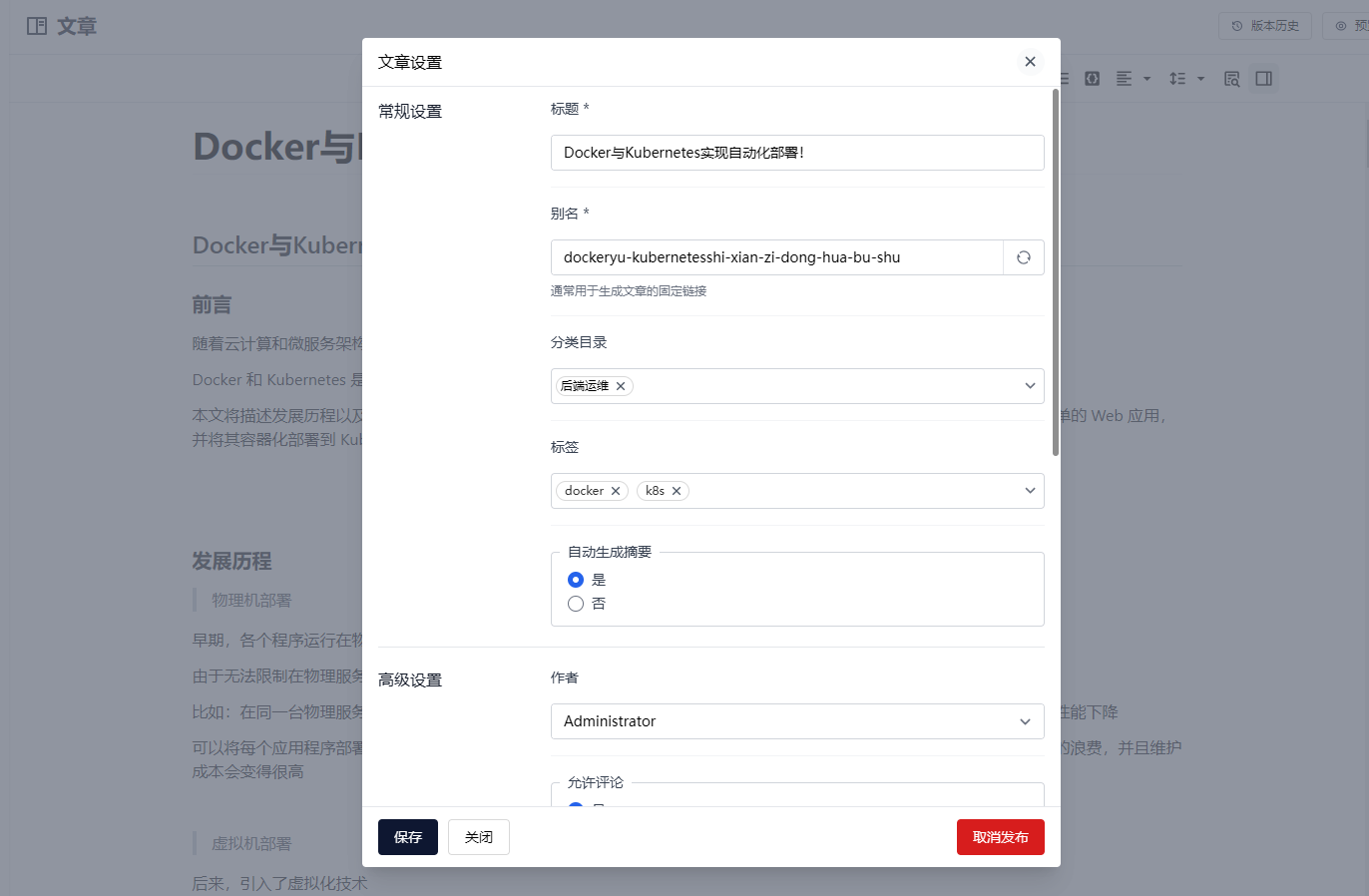The width and height of the screenshot is (1369, 896).
Task: Click the 前言 heading in the editor
Action: [212, 304]
